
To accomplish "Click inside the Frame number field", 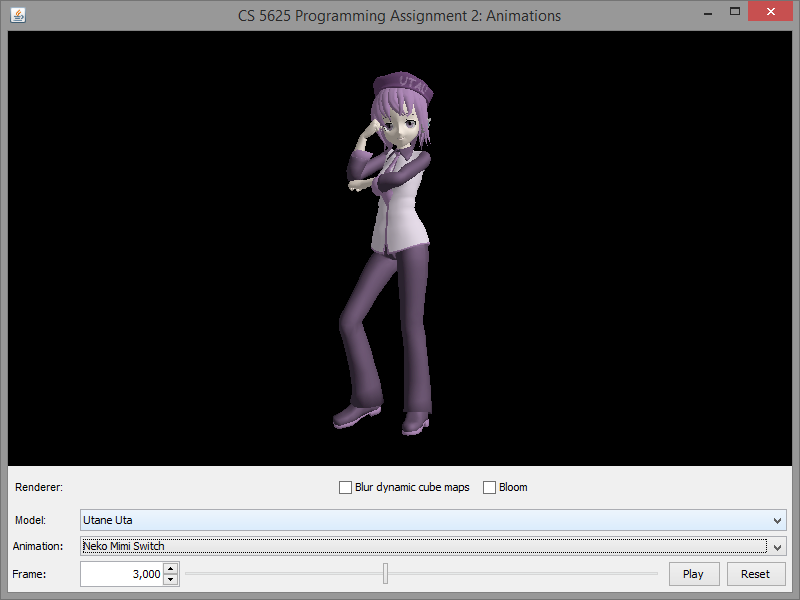I will 120,574.
